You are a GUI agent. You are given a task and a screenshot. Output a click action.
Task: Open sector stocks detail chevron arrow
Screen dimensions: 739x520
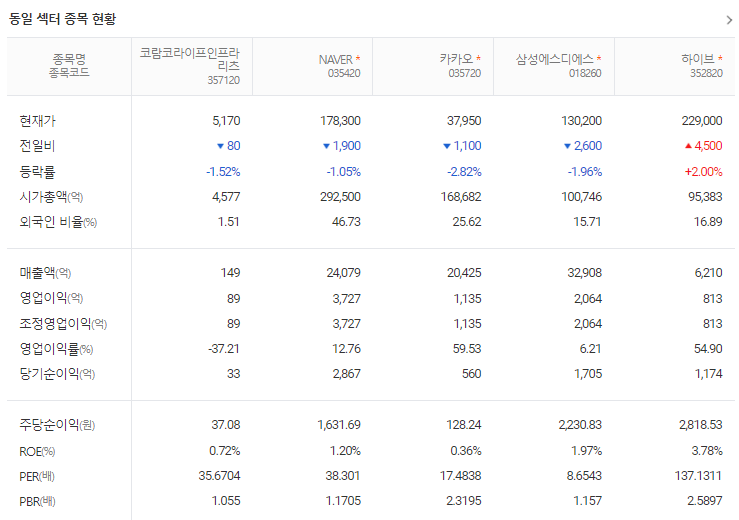pos(729,20)
